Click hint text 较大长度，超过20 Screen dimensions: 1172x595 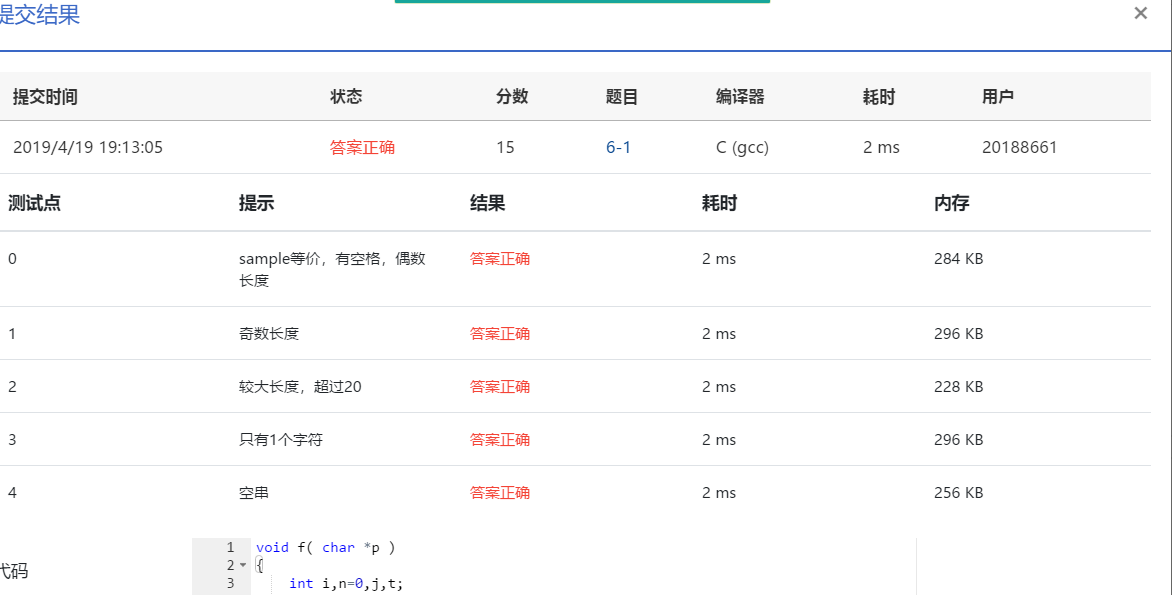coord(300,386)
